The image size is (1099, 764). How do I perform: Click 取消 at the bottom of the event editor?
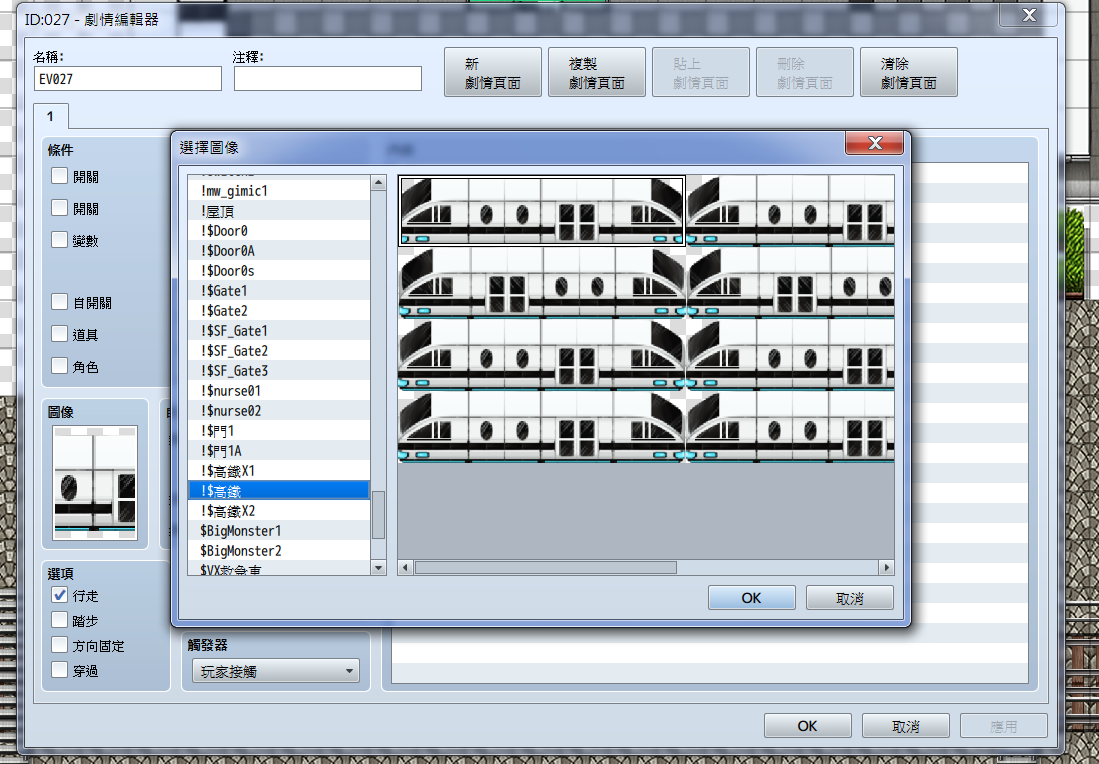click(906, 726)
